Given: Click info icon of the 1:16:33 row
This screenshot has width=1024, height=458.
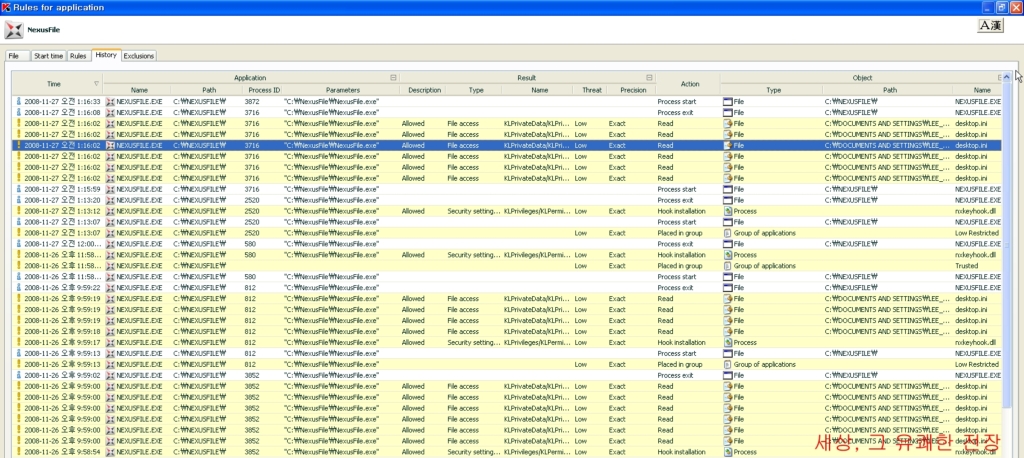Looking at the screenshot, I should pos(19,102).
